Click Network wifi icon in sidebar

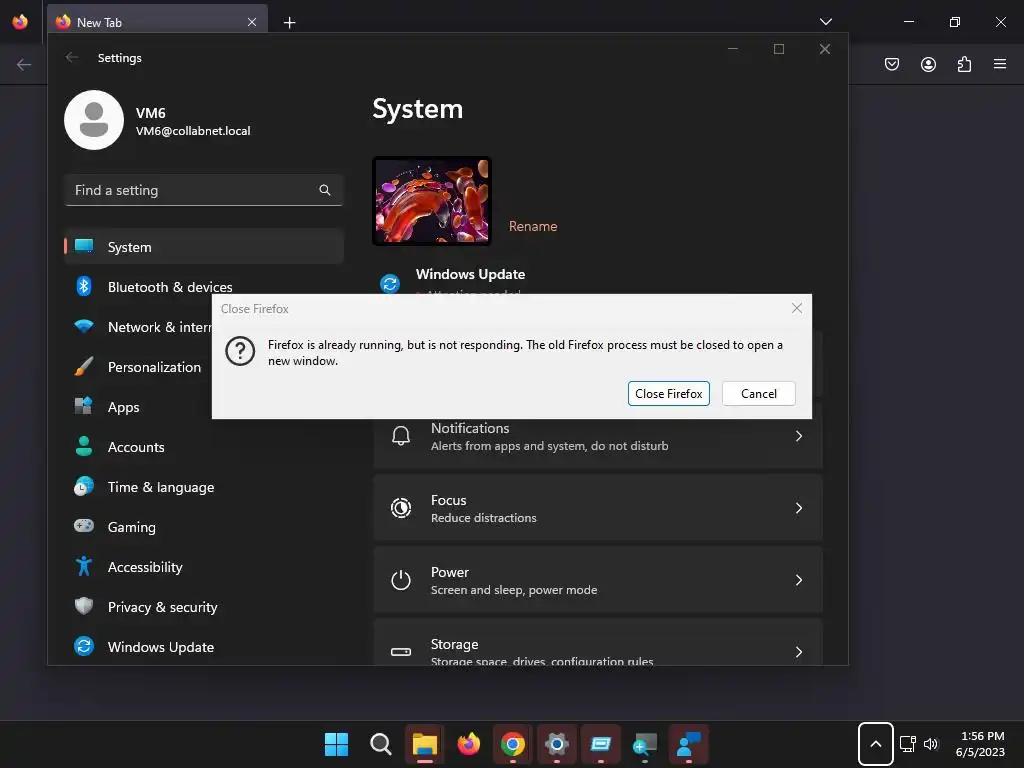point(84,326)
